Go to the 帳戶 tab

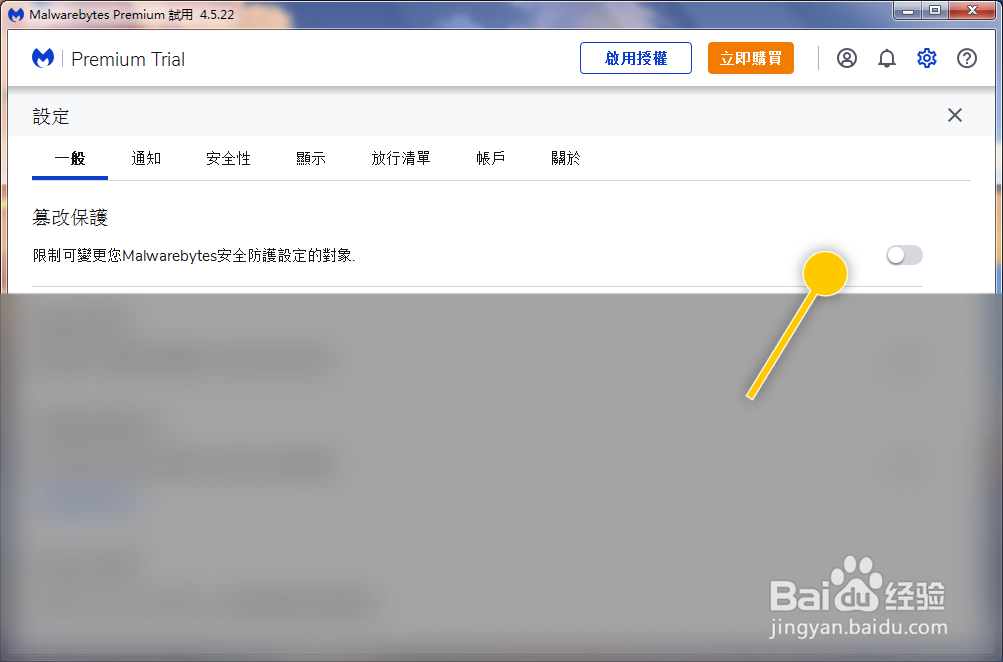(x=491, y=159)
